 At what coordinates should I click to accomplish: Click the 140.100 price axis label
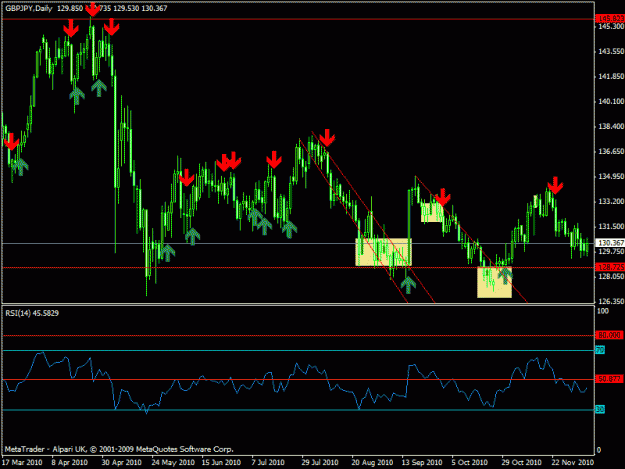pos(611,102)
